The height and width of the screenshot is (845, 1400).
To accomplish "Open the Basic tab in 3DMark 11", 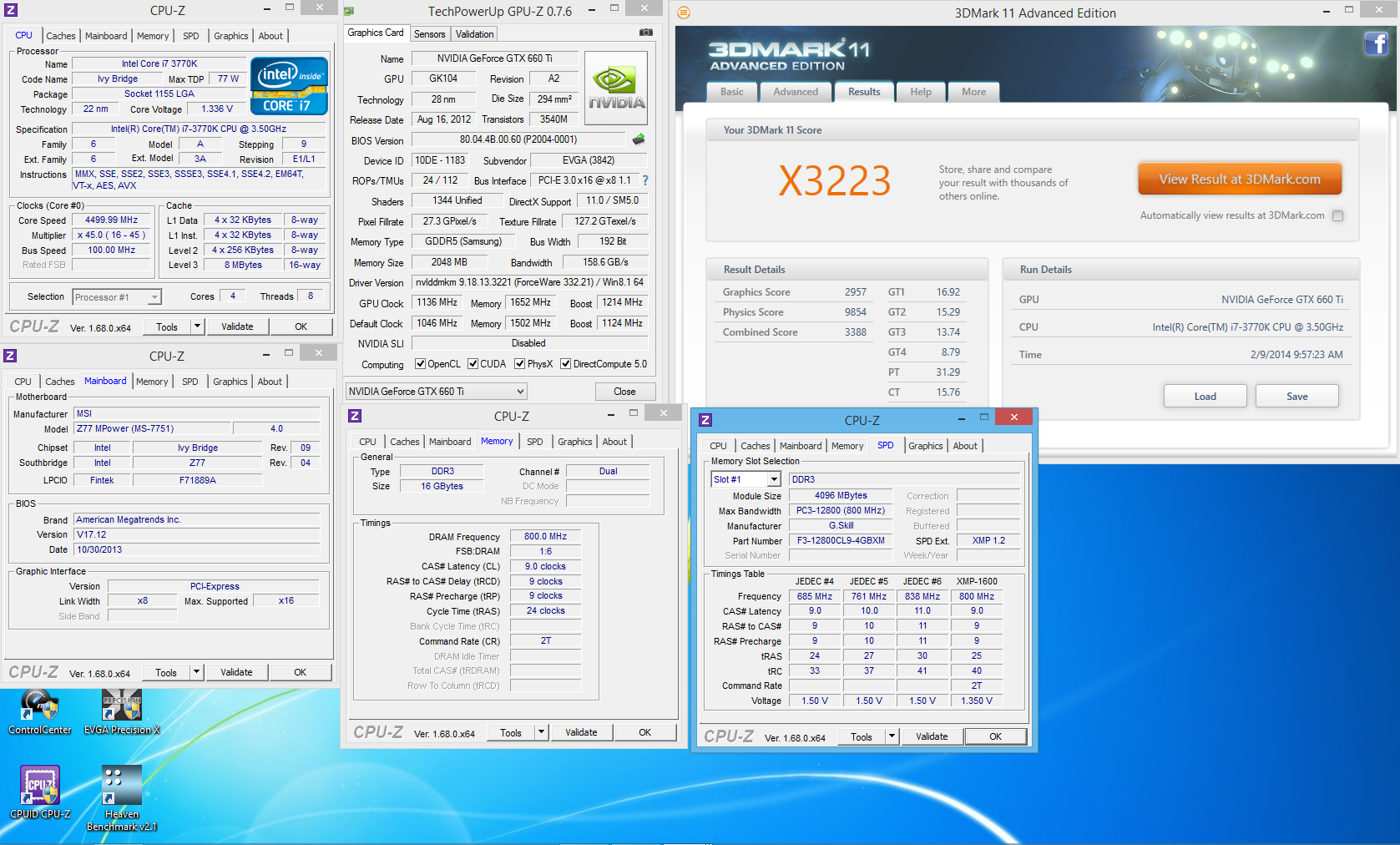I will click(732, 92).
